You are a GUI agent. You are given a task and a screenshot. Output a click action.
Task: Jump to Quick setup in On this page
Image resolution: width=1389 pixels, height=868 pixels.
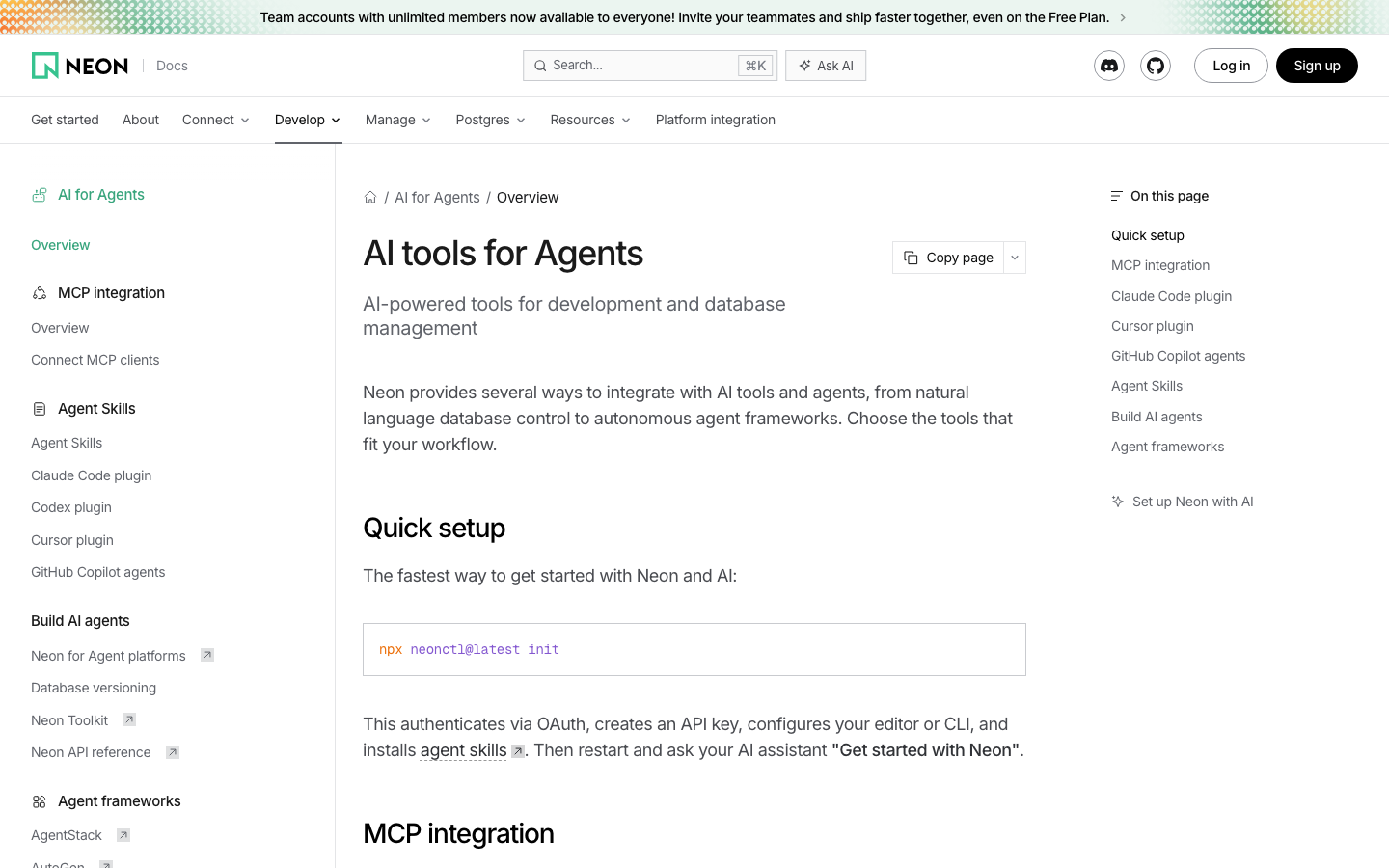pos(1148,235)
